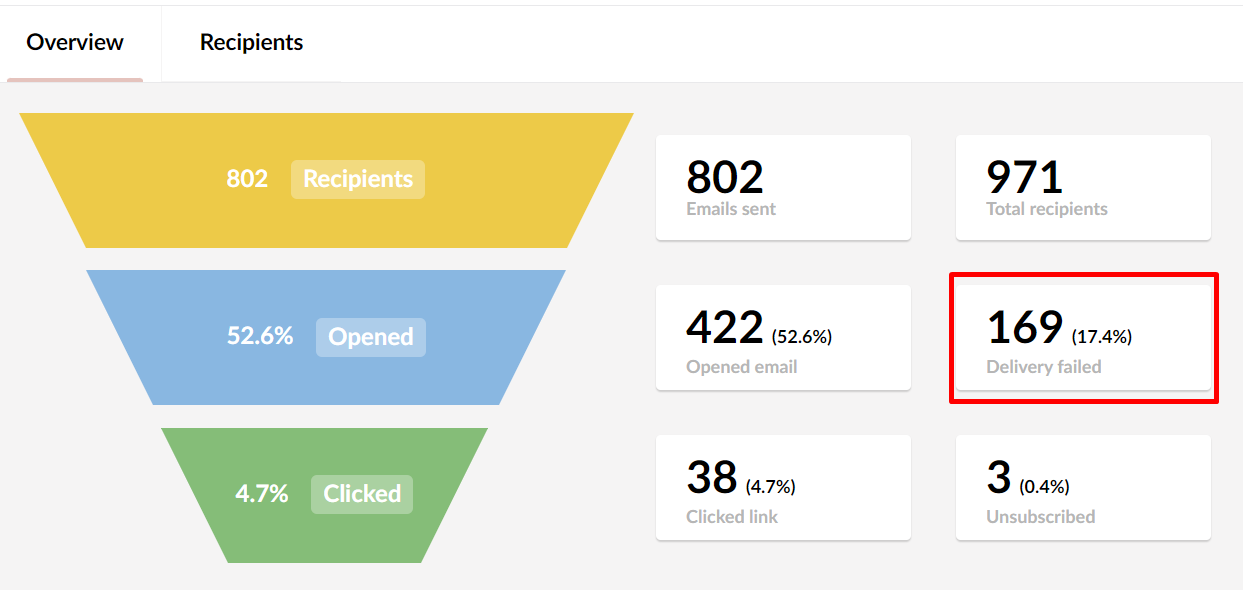
Task: Open the 802 Emails sent card
Action: (x=783, y=188)
